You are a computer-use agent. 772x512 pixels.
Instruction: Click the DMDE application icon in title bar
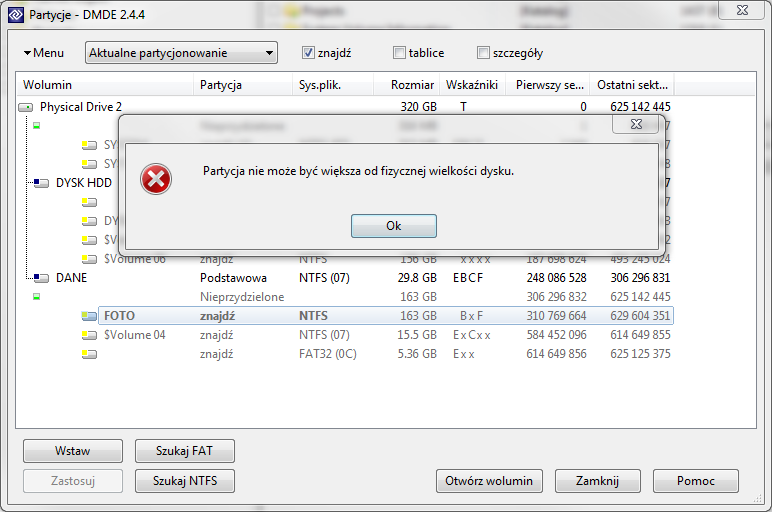click(x=16, y=15)
